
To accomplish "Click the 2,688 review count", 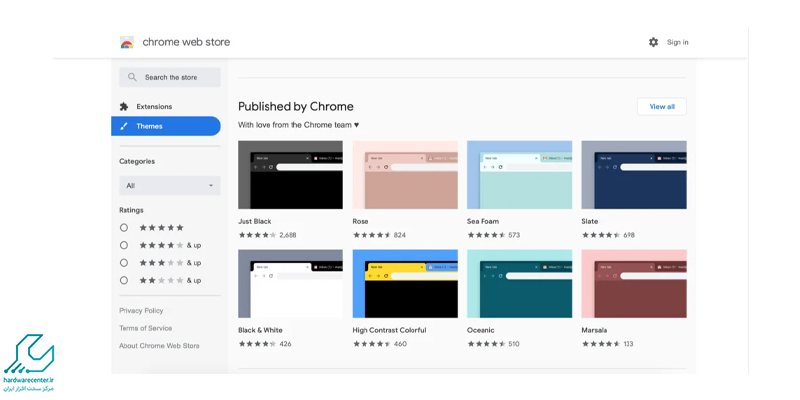I will [288, 235].
